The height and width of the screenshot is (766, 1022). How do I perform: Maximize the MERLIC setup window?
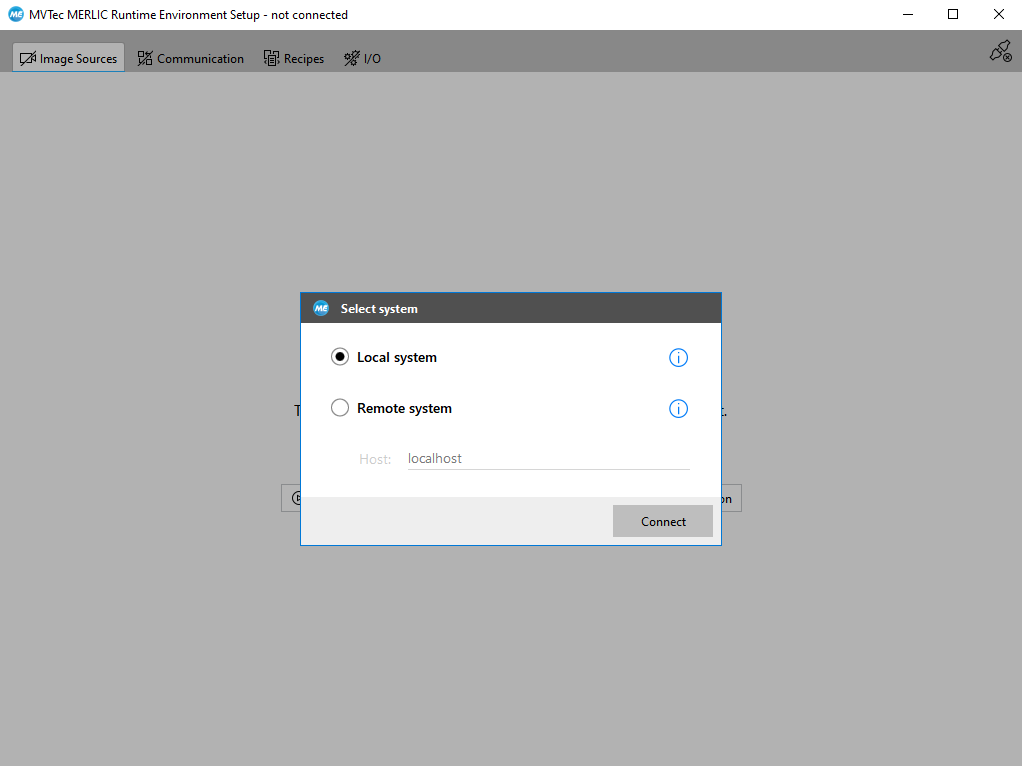click(953, 15)
